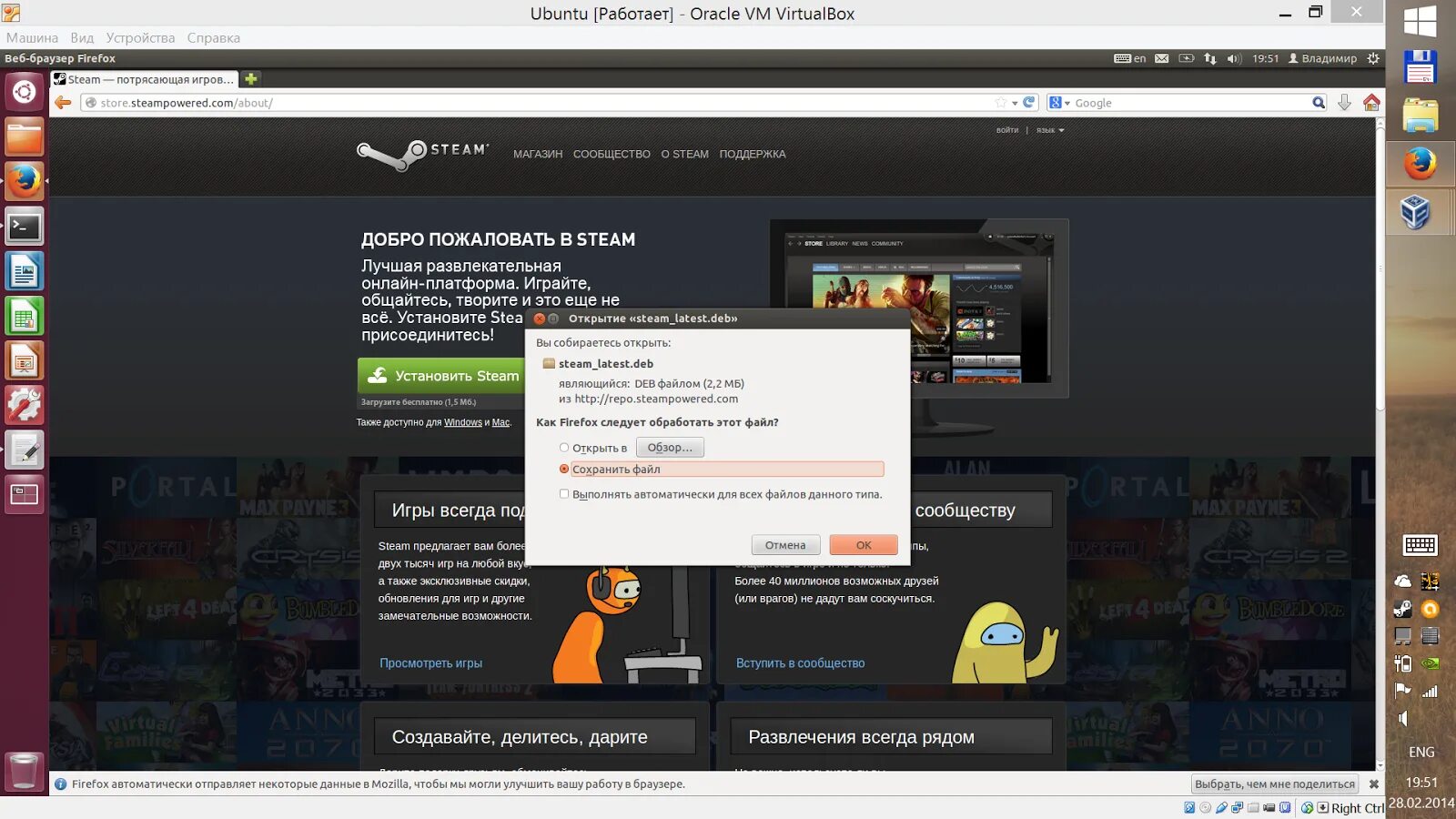Bookmark this page with the star icon
Image resolution: width=1456 pixels, height=819 pixels.
click(x=1001, y=103)
